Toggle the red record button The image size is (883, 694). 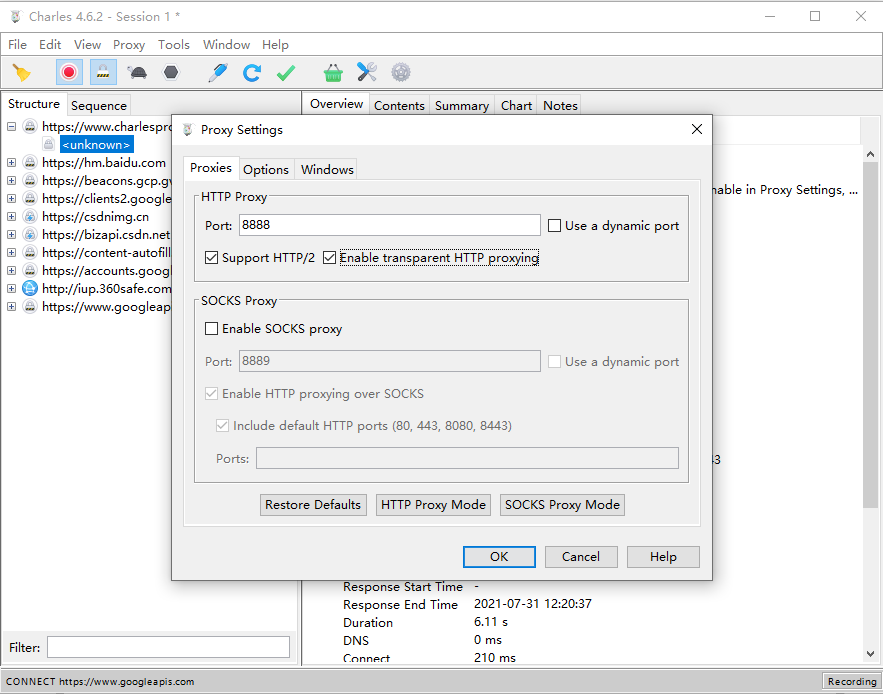[69, 72]
